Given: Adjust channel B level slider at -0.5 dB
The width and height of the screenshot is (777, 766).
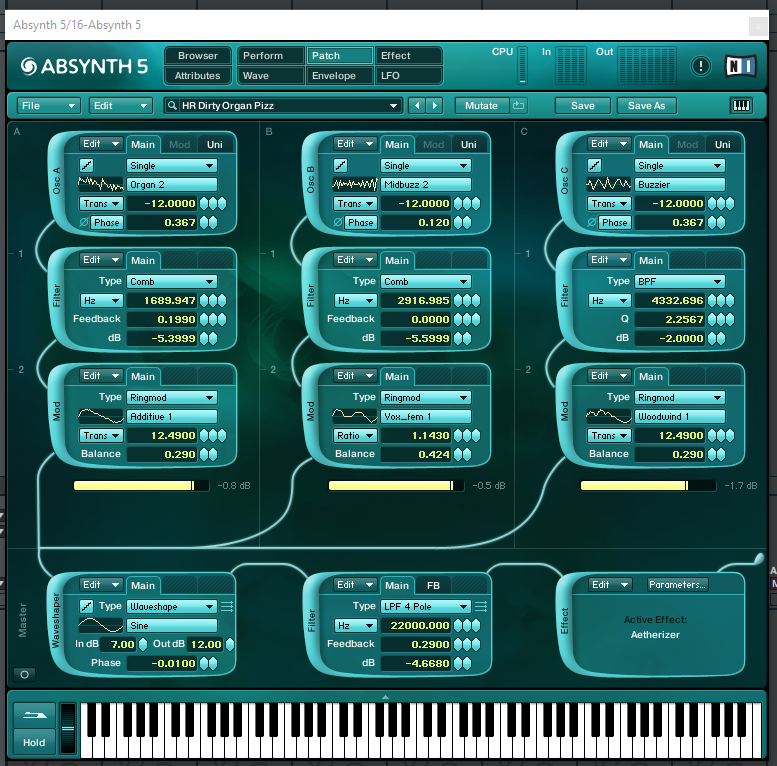Looking at the screenshot, I should 396,486.
